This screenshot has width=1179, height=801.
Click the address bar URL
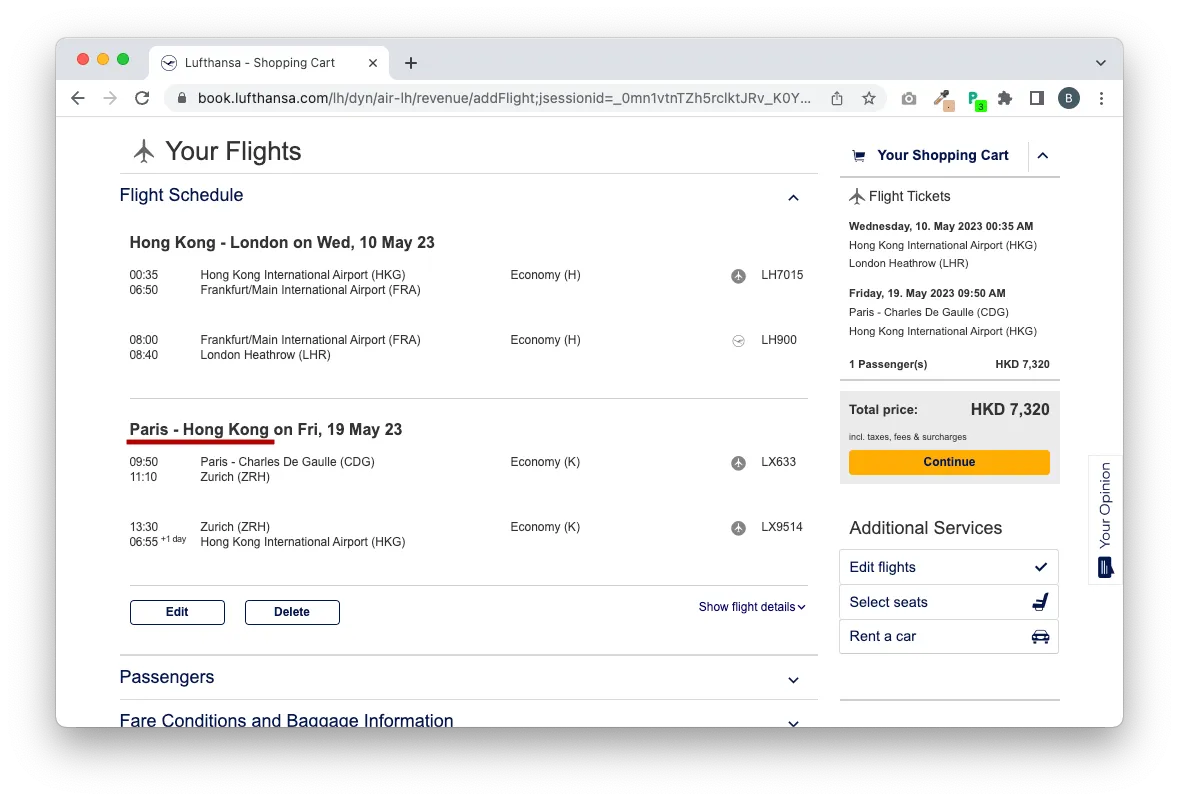tap(504, 99)
